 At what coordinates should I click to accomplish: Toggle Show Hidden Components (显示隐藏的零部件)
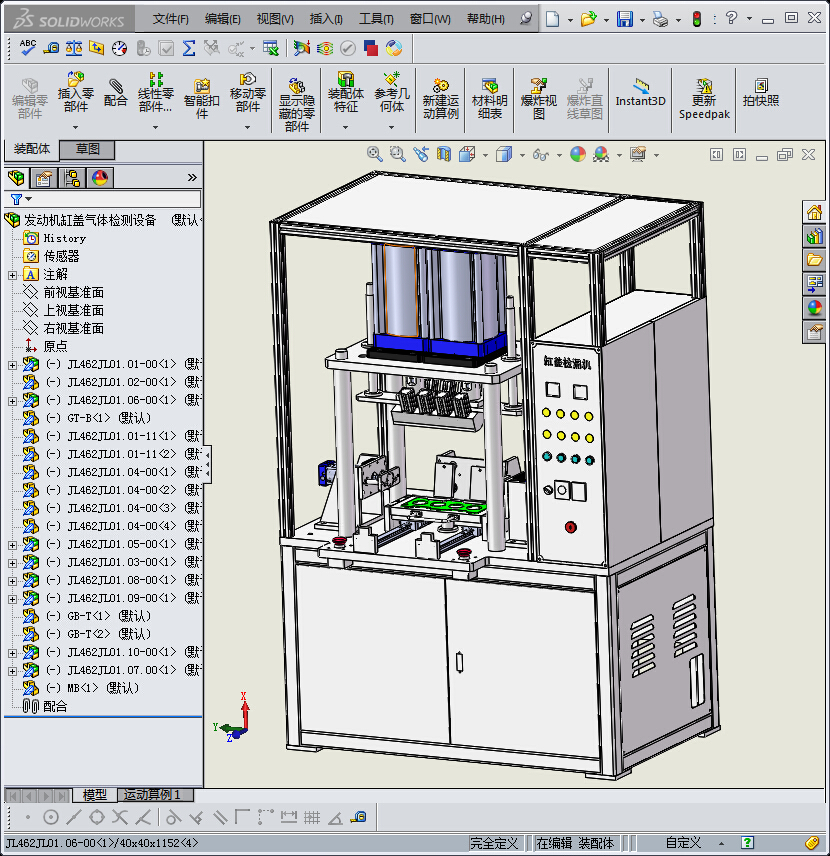(x=297, y=100)
